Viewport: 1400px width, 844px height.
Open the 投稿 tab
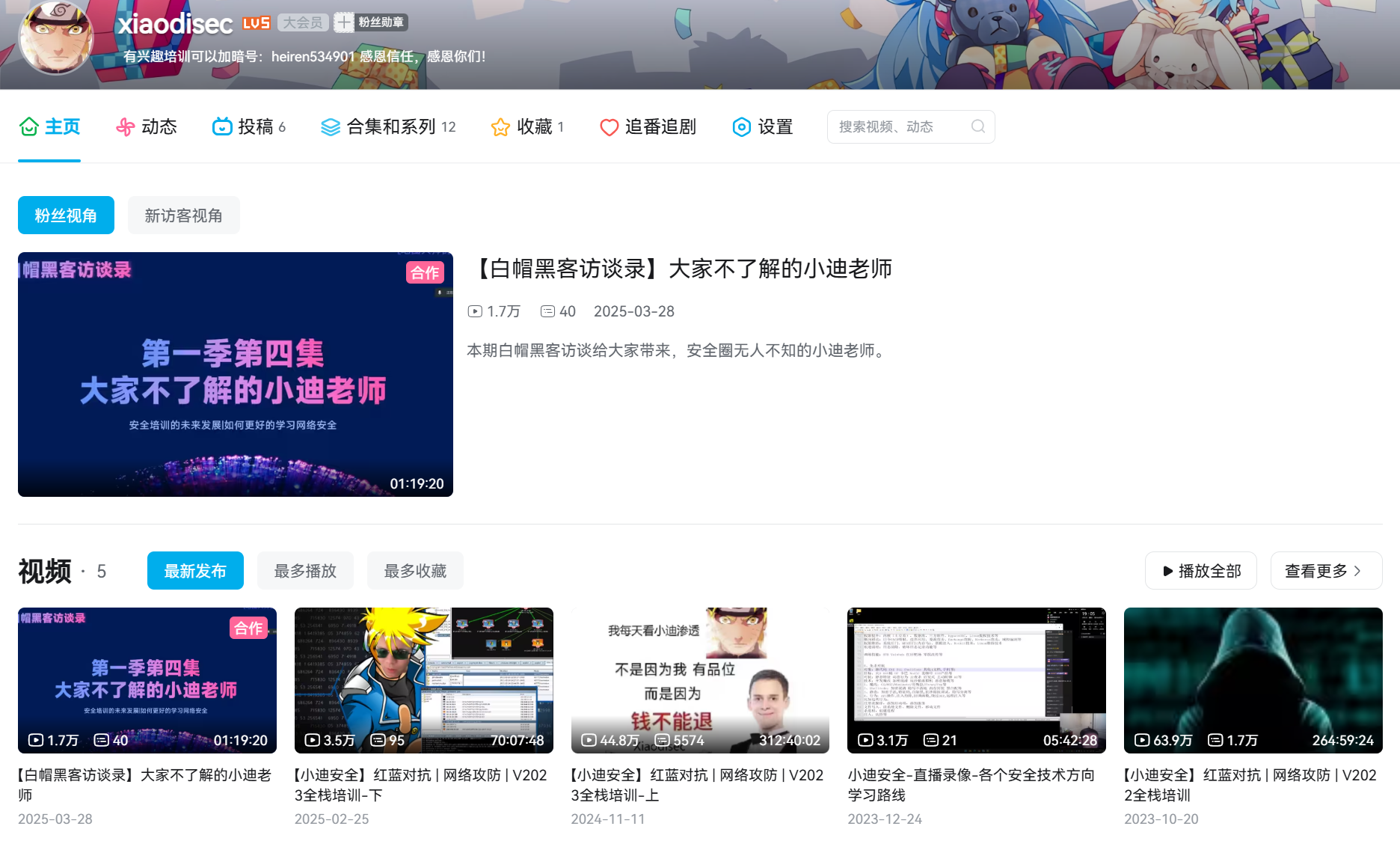tap(248, 126)
